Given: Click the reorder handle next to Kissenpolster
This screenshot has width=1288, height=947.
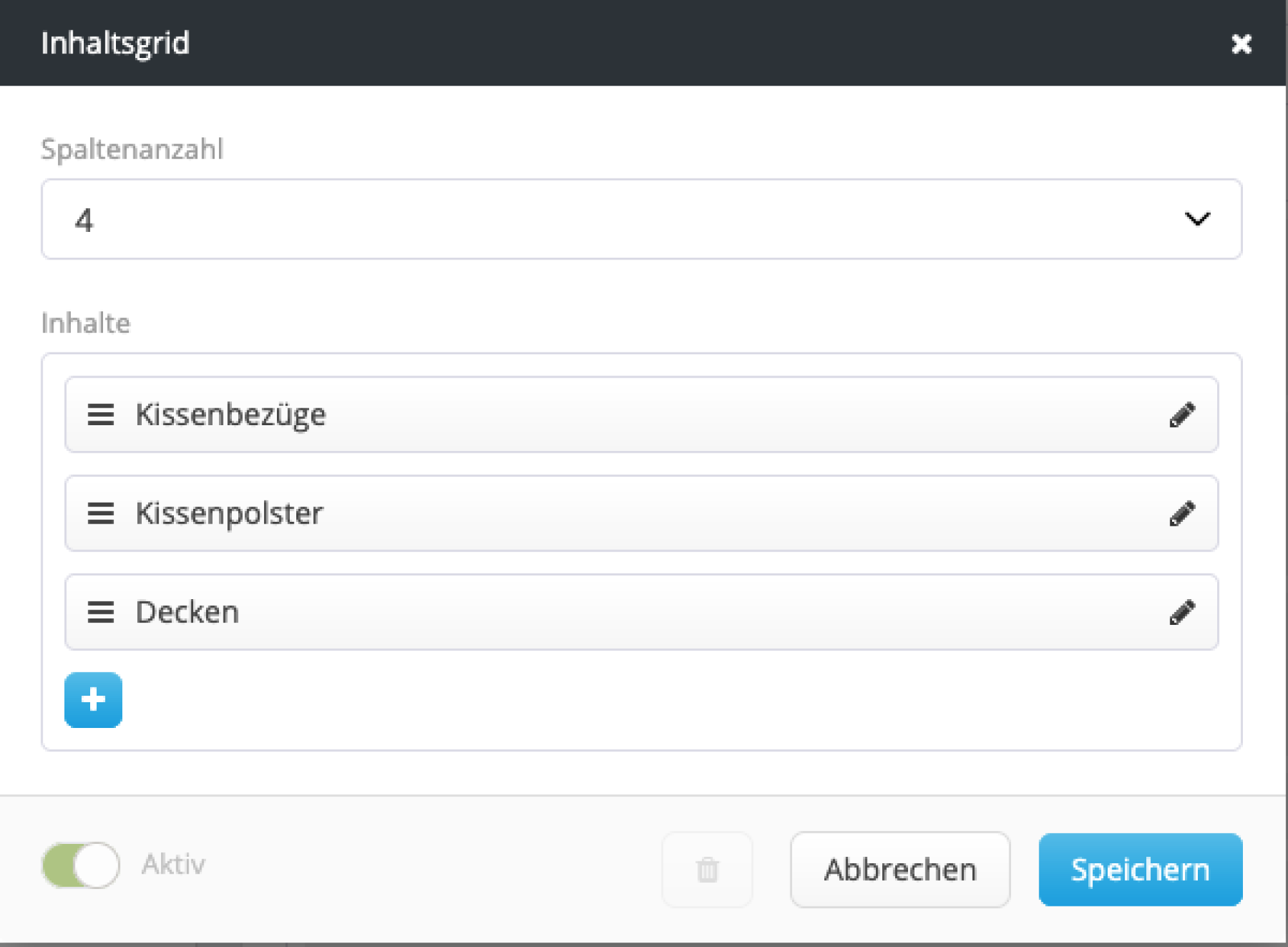Looking at the screenshot, I should (x=100, y=513).
